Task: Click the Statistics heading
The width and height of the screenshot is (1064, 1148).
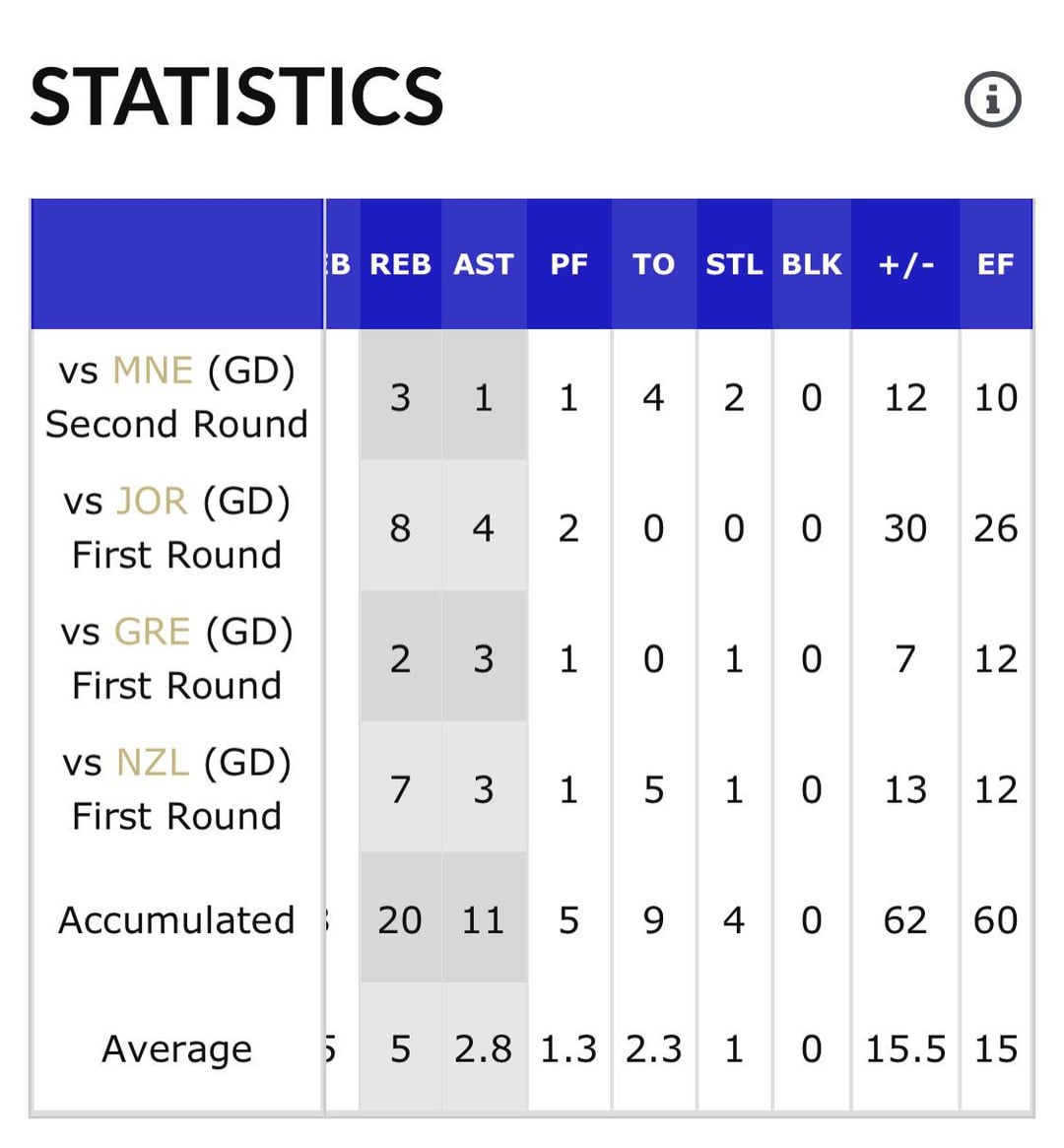Action: coord(236,97)
